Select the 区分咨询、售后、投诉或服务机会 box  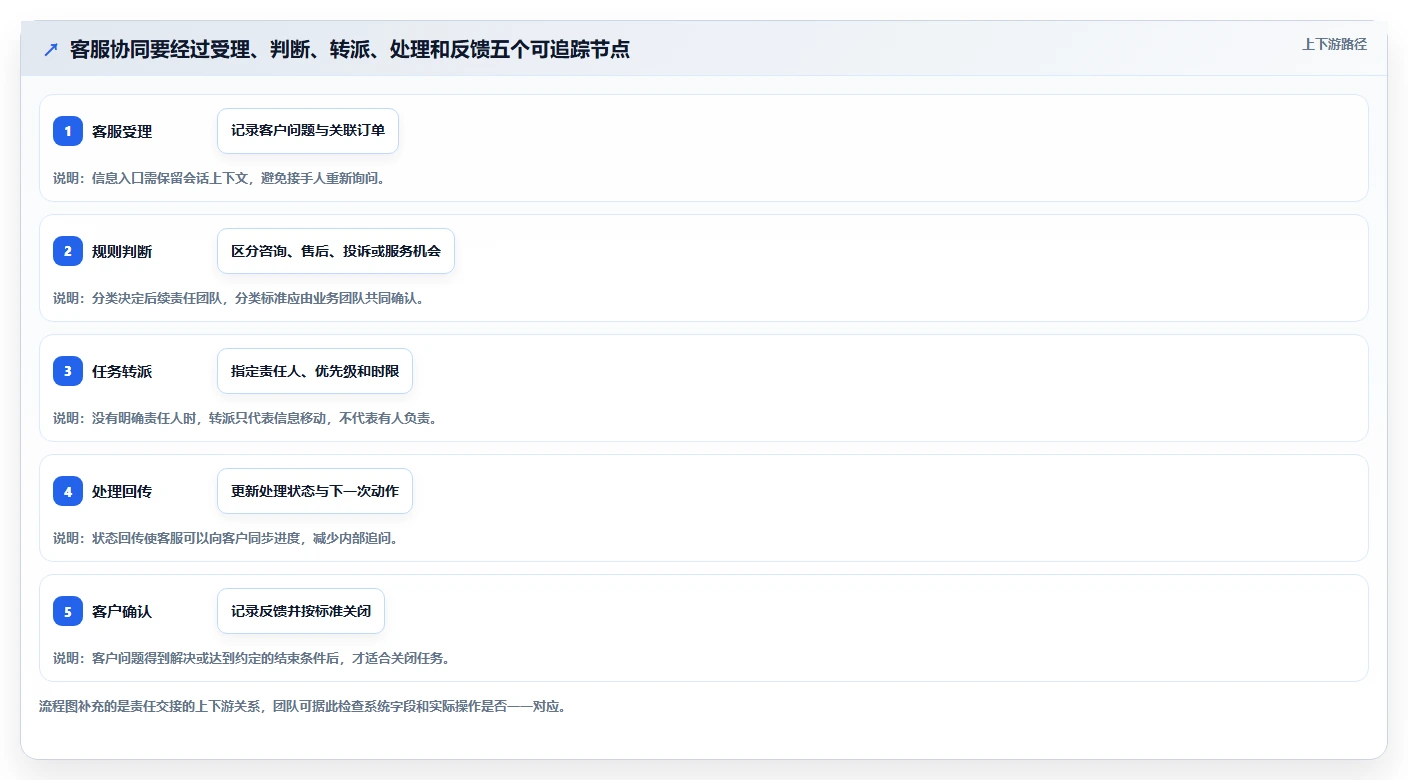tap(336, 251)
